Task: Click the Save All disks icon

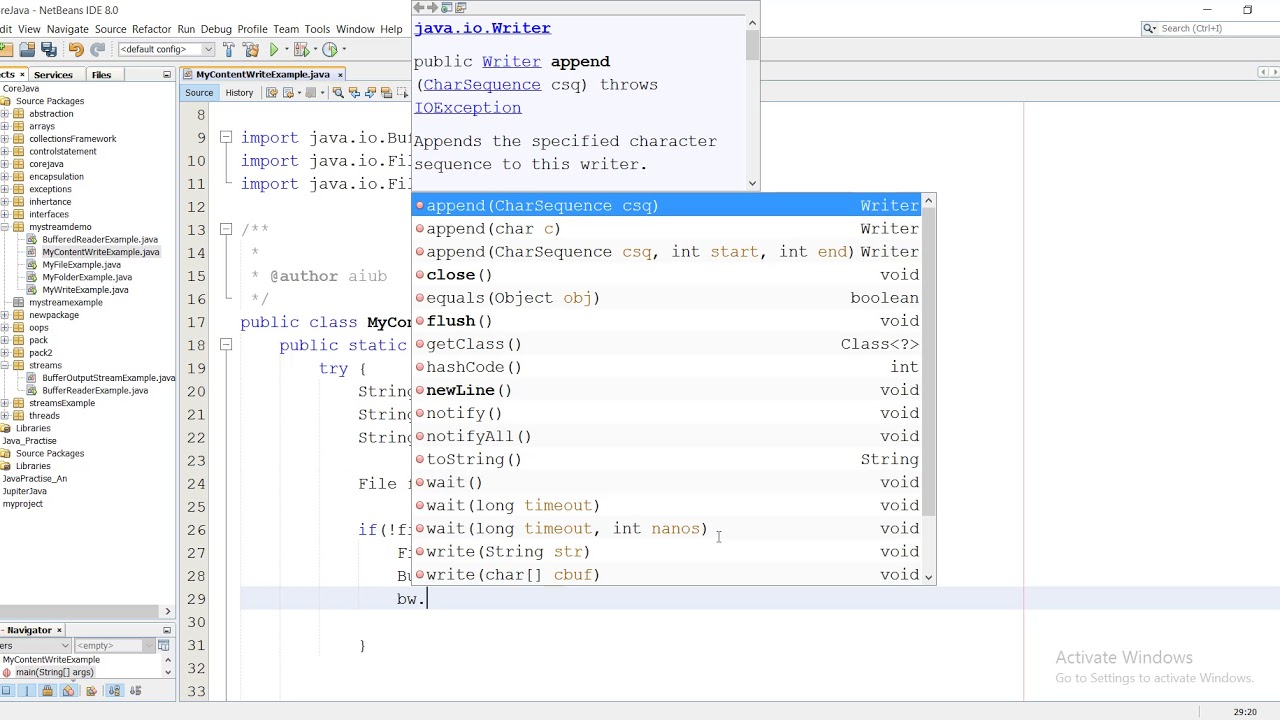Action: 48,49
